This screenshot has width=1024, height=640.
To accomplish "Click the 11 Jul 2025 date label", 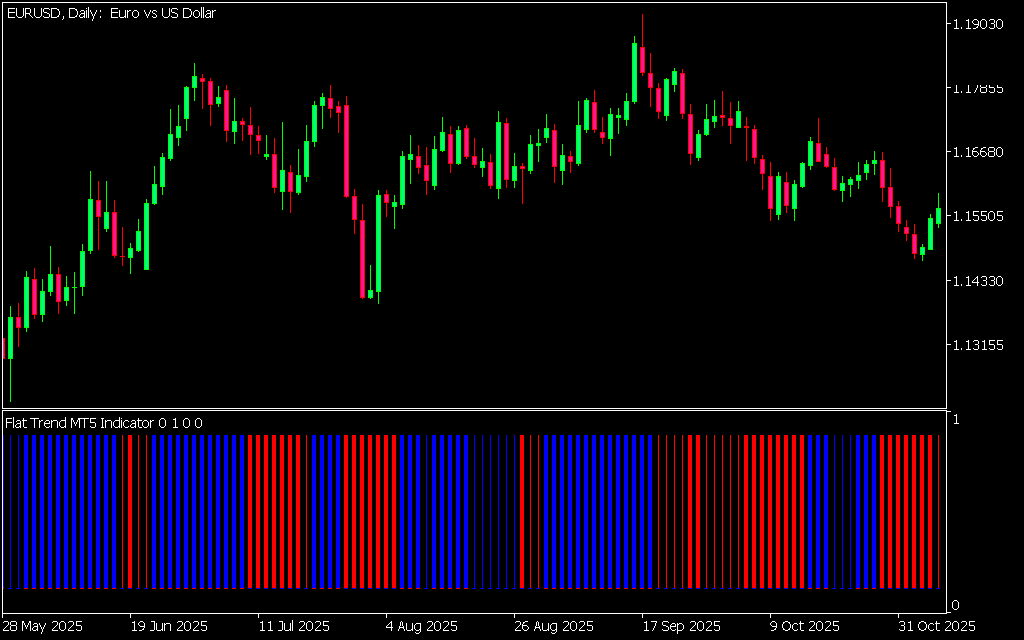I will (293, 627).
